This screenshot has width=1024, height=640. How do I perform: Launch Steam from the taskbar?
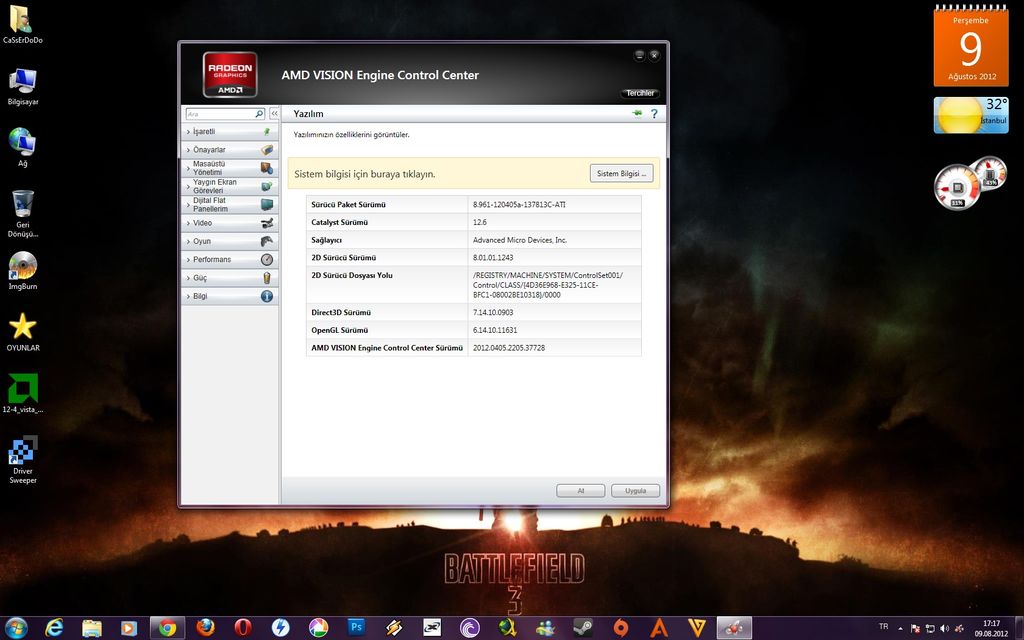click(583, 628)
